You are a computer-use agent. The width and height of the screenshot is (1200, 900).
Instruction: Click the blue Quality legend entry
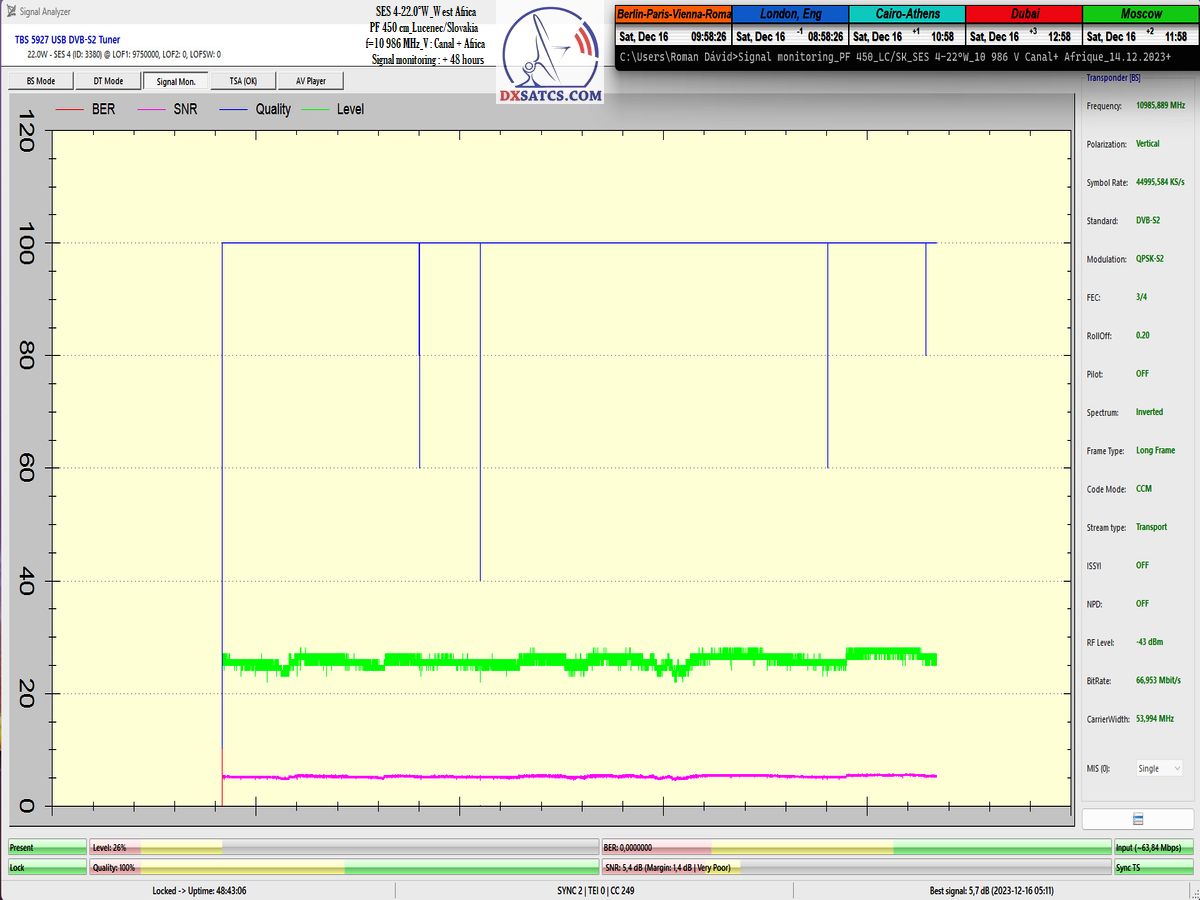click(256, 109)
